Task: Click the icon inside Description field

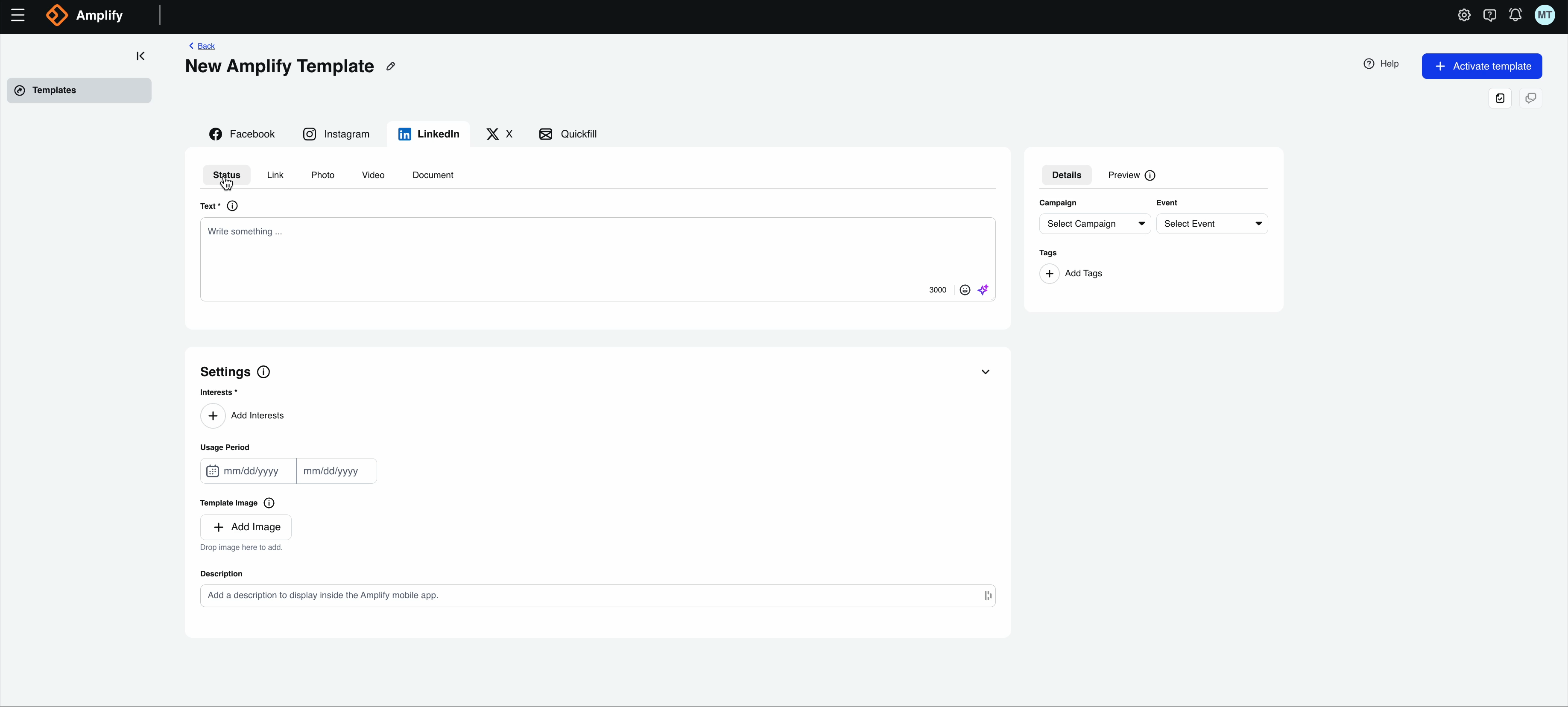Action: pyautogui.click(x=987, y=596)
